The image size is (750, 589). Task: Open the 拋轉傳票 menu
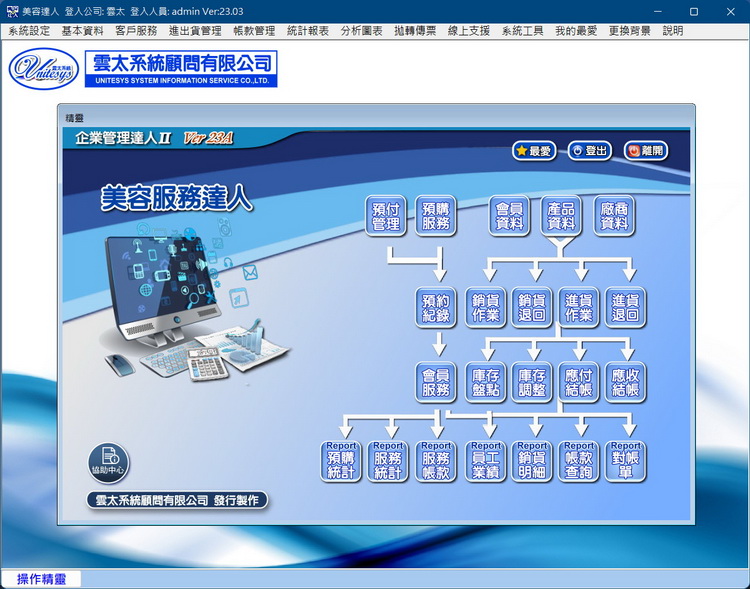click(415, 31)
